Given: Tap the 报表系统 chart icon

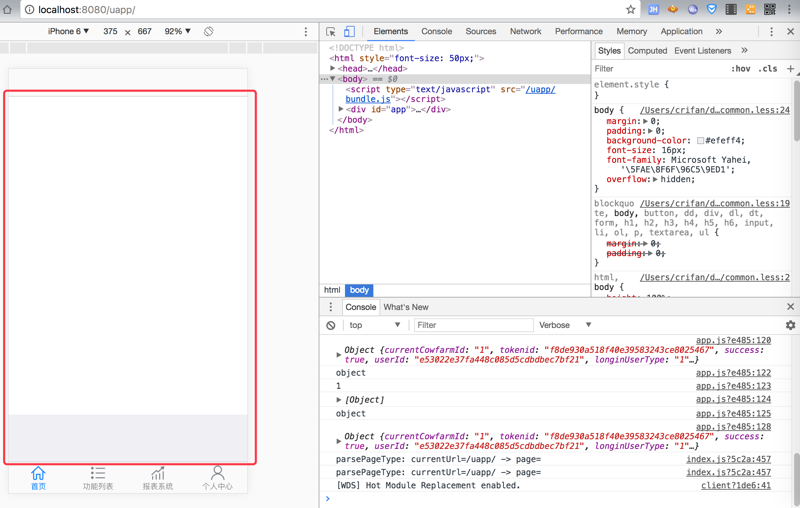Looking at the screenshot, I should pyautogui.click(x=158, y=473).
